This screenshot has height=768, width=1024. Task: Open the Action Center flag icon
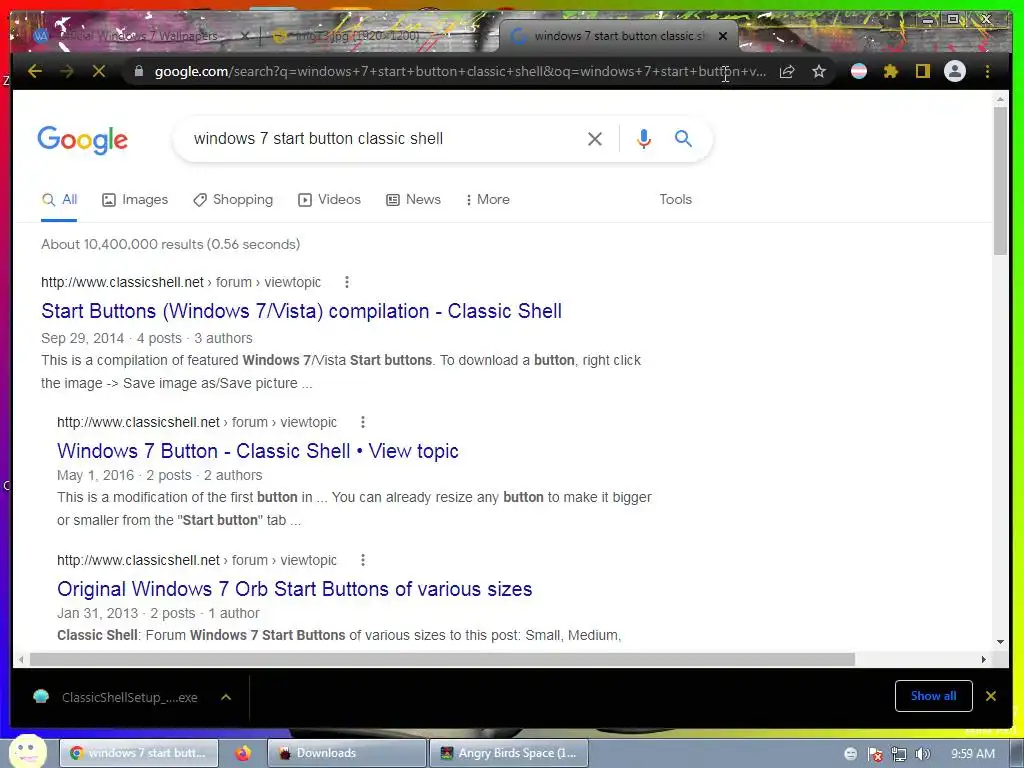(875, 754)
